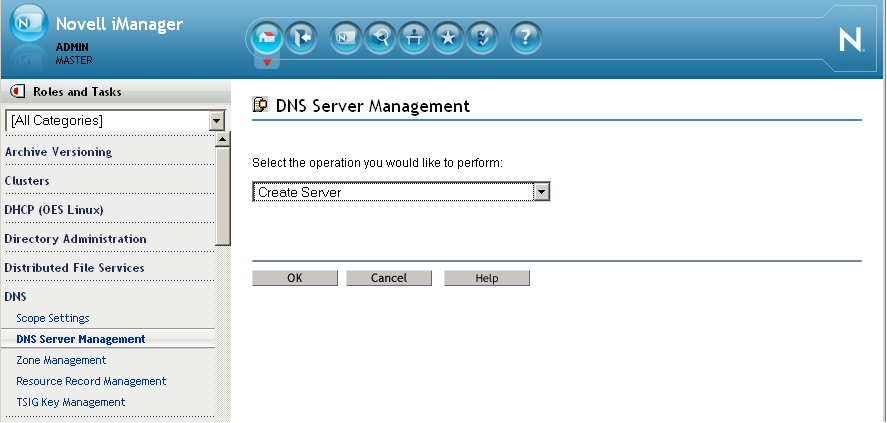Click the Help button
Screen dimensions: 887x423
[x=486, y=278]
